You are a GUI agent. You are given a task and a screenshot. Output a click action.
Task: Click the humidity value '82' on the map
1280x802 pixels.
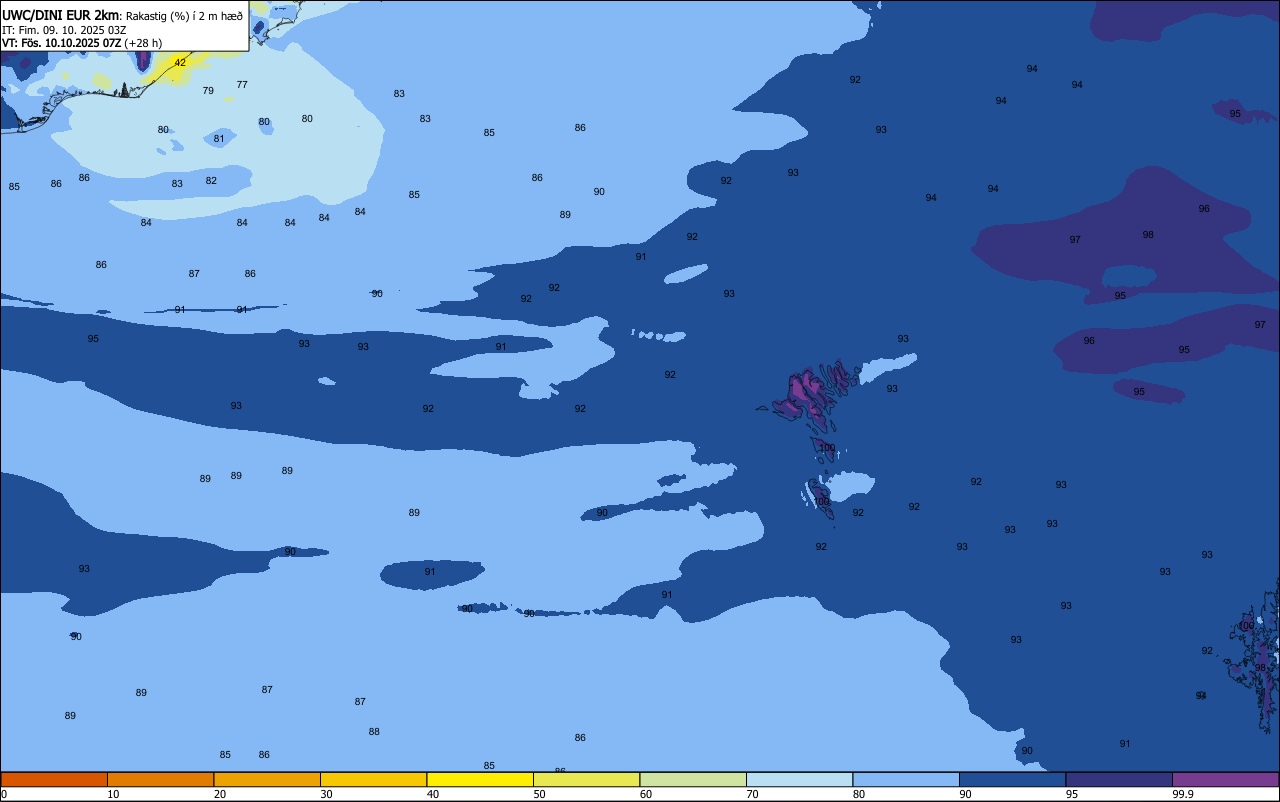pyautogui.click(x=211, y=181)
